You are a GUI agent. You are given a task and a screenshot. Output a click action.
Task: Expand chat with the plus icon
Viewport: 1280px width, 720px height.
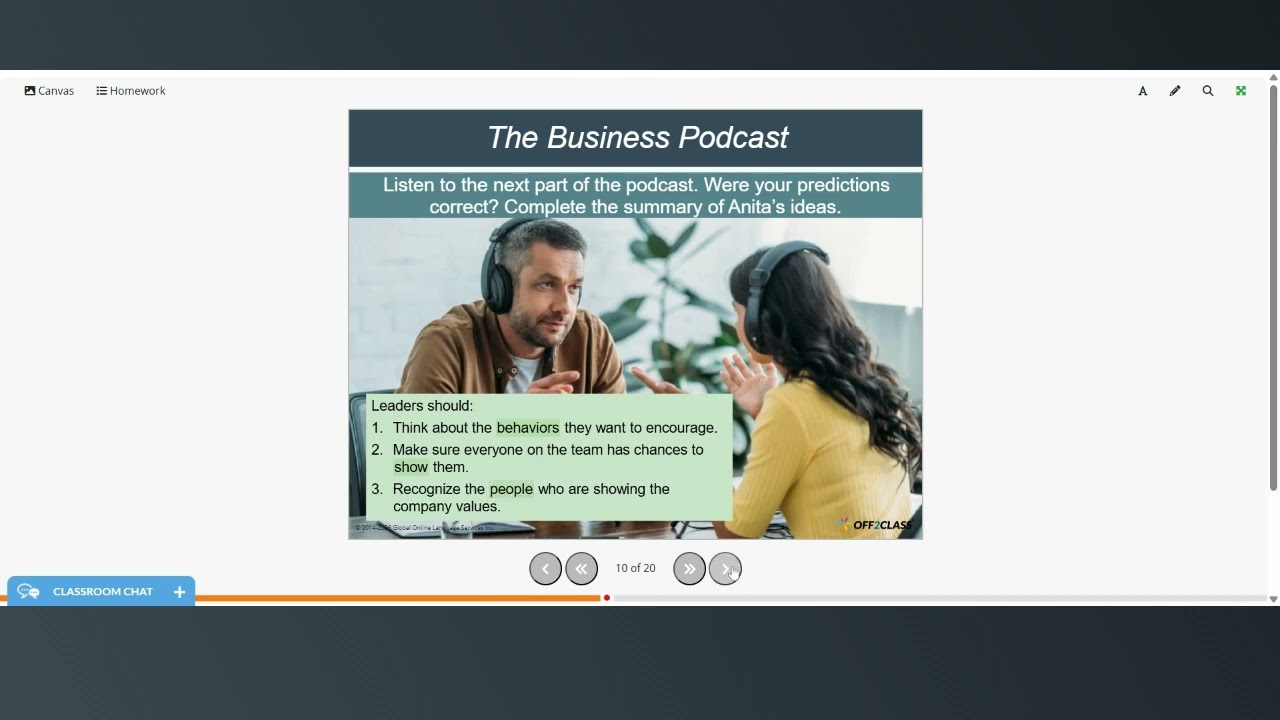tap(179, 592)
